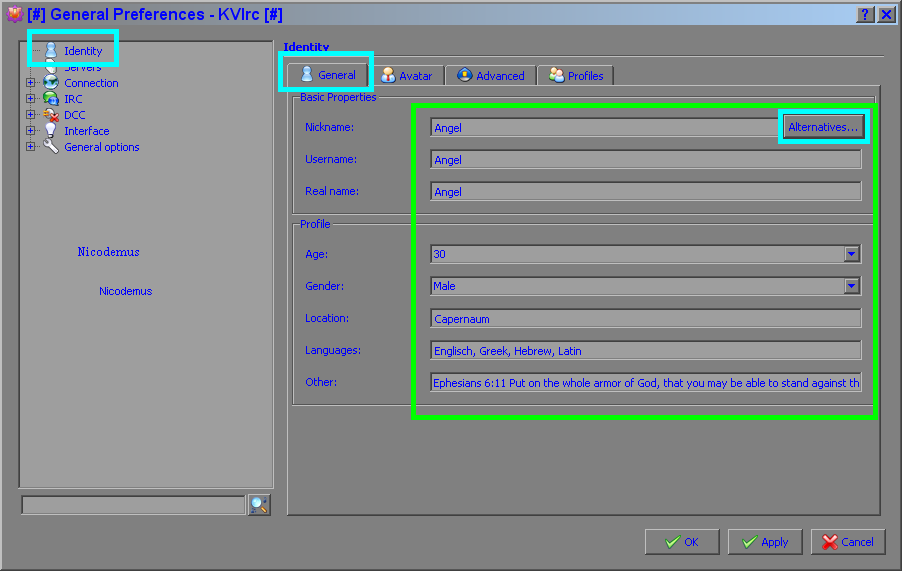The image size is (902, 571).
Task: Confirm settings with OK button
Action: pyautogui.click(x=682, y=542)
